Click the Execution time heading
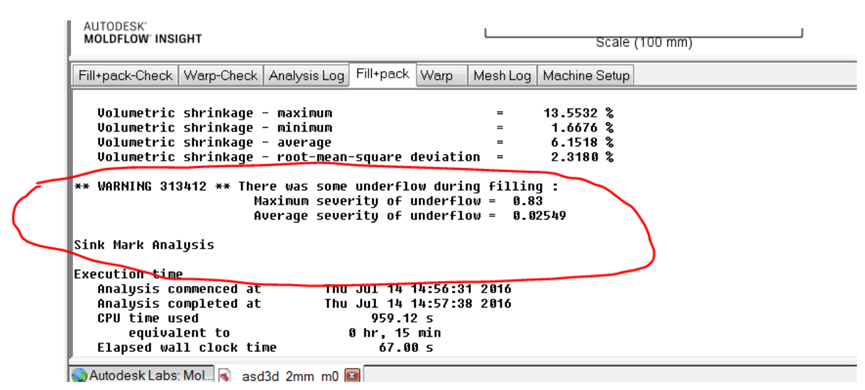Image resolution: width=865 pixels, height=390 pixels. pos(129,274)
